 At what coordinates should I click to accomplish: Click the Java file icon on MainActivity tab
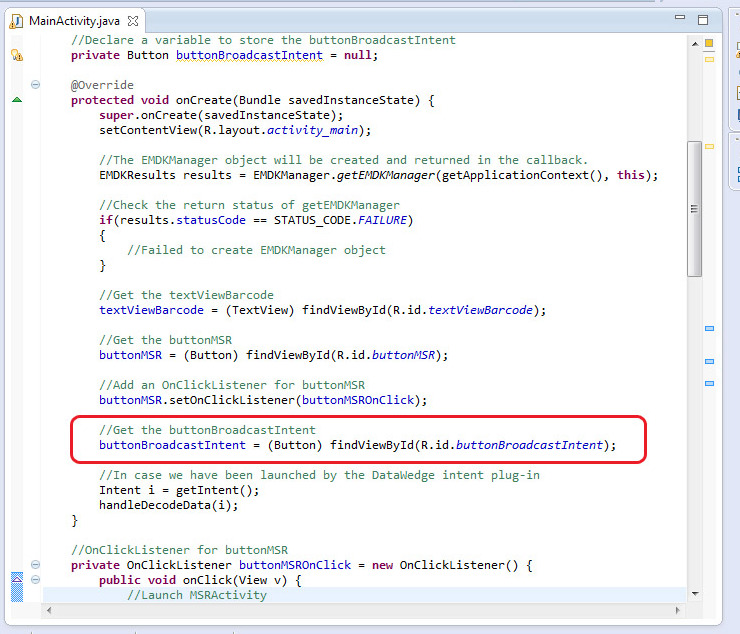[16, 21]
